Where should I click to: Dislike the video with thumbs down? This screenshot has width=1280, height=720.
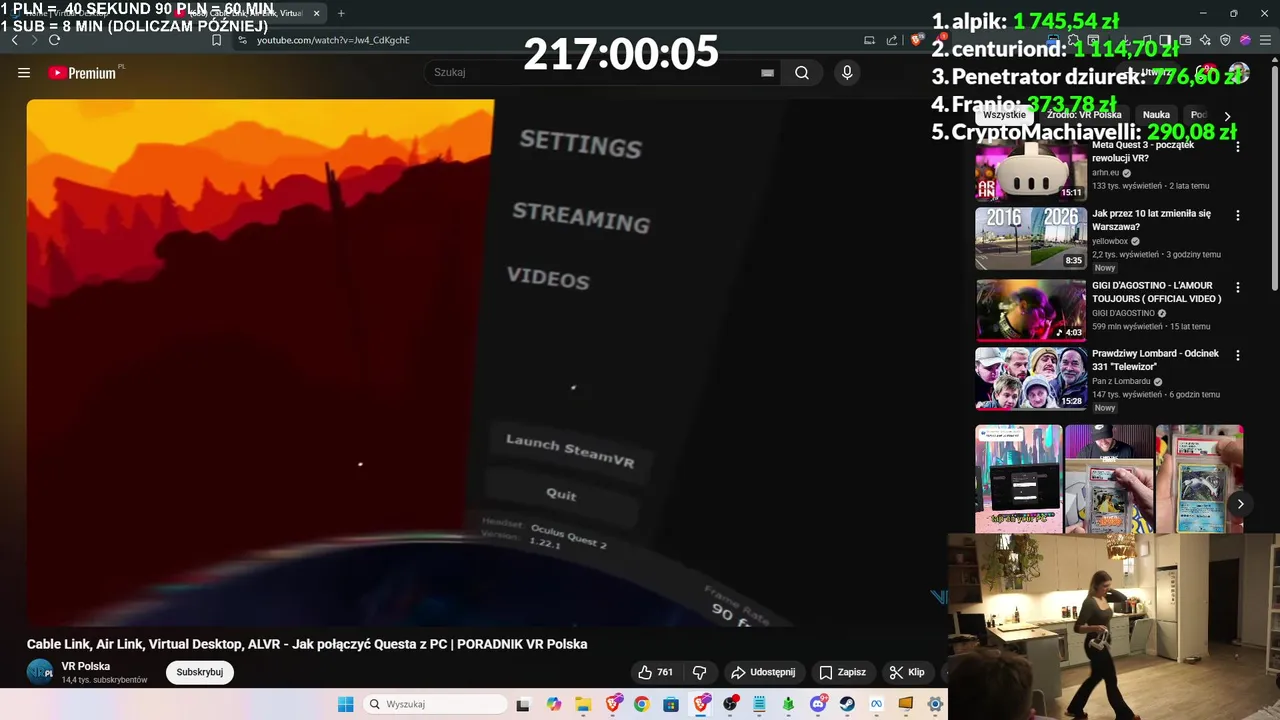coord(700,672)
